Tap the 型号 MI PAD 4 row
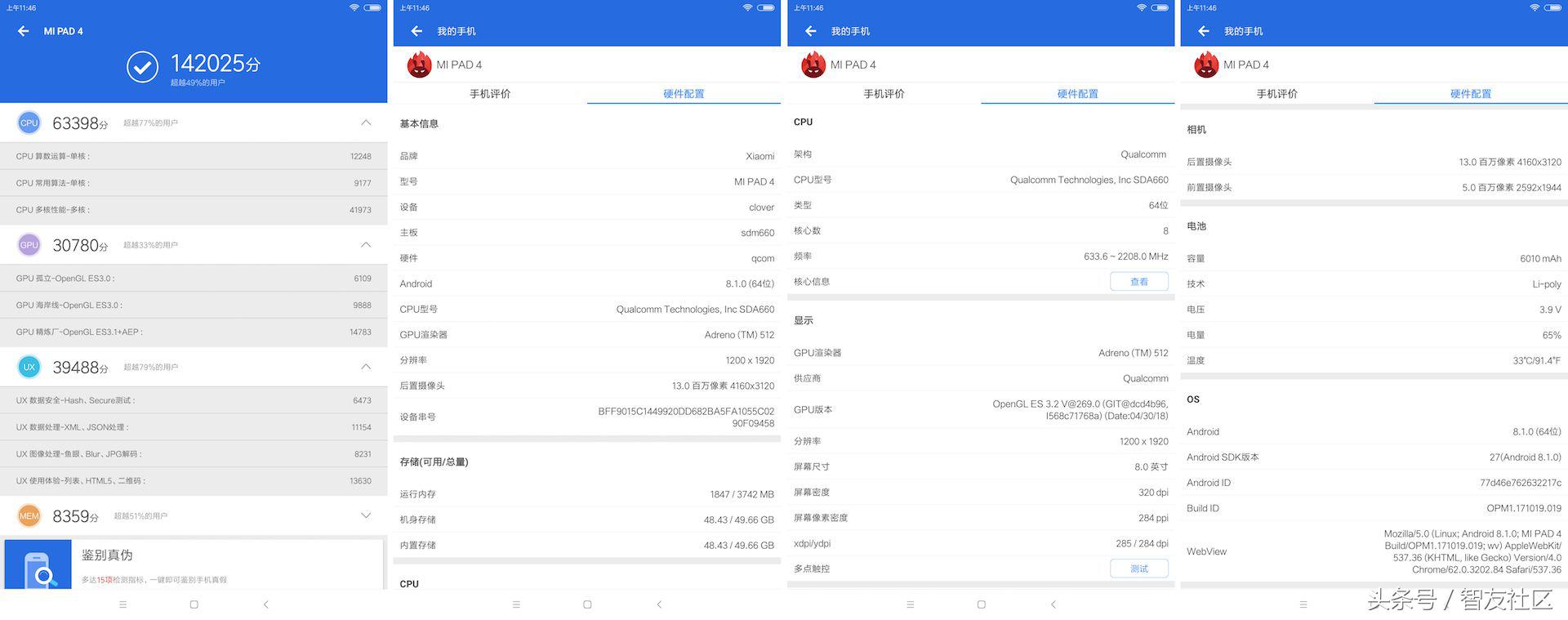Screen dimensions: 1568x620 587,181
